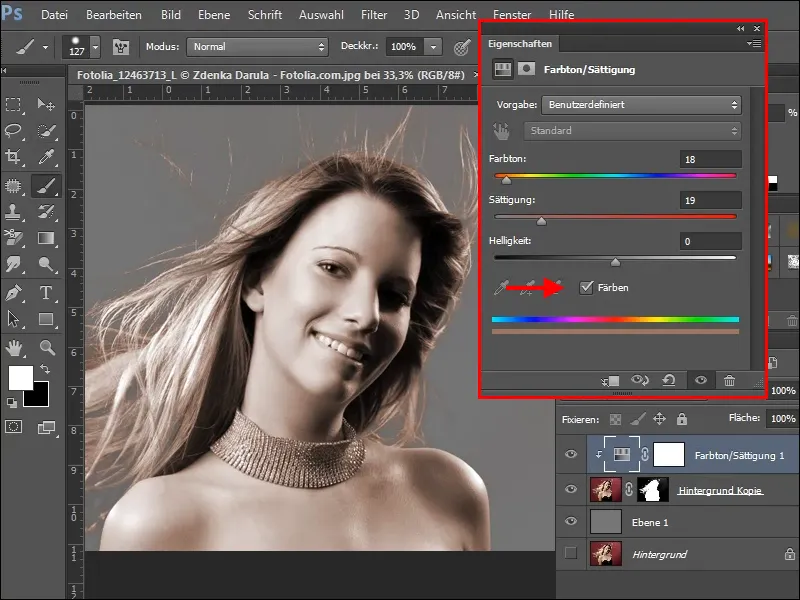Select the History Brush tool

coord(46,212)
